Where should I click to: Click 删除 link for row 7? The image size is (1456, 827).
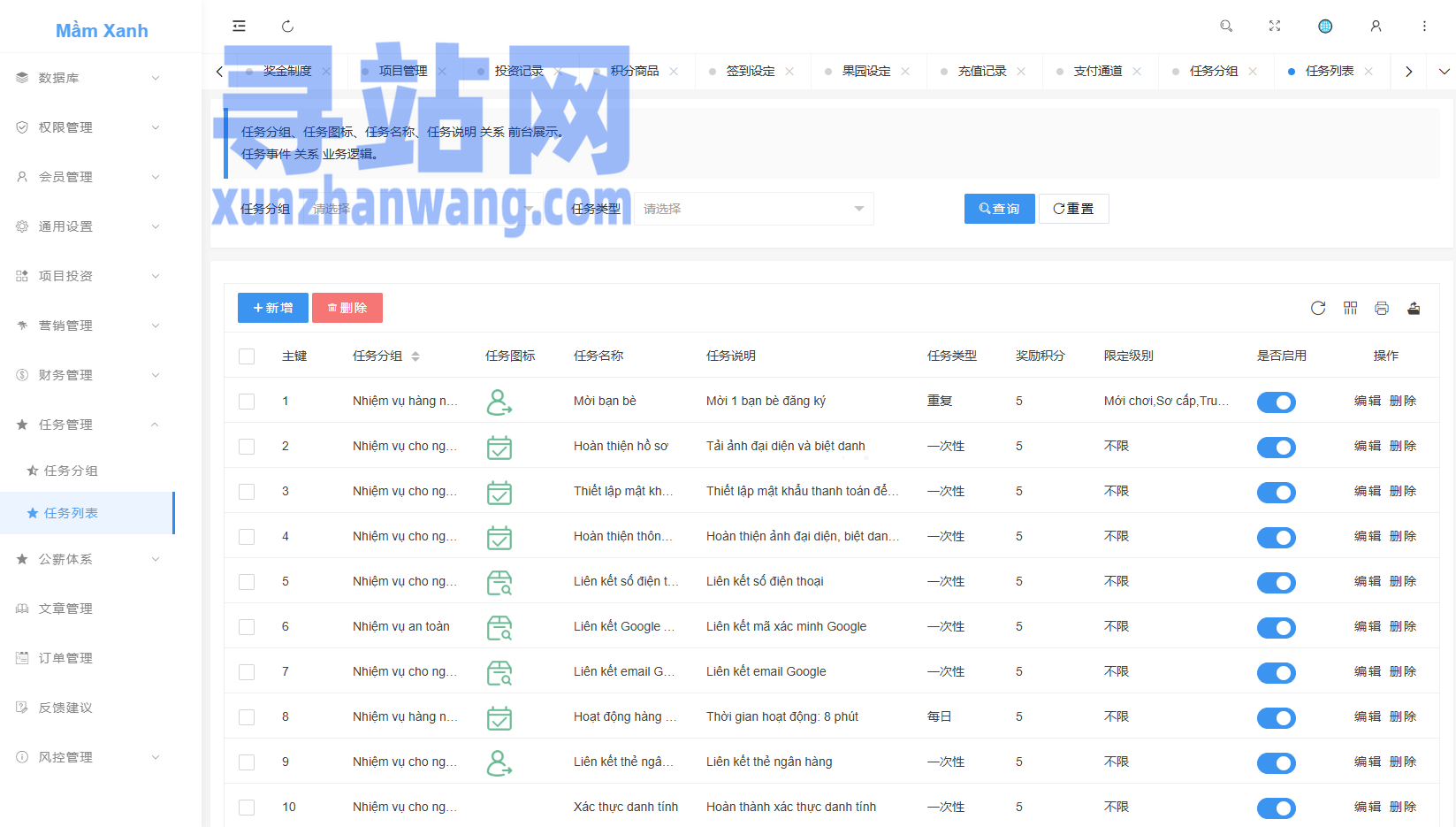tap(1402, 672)
